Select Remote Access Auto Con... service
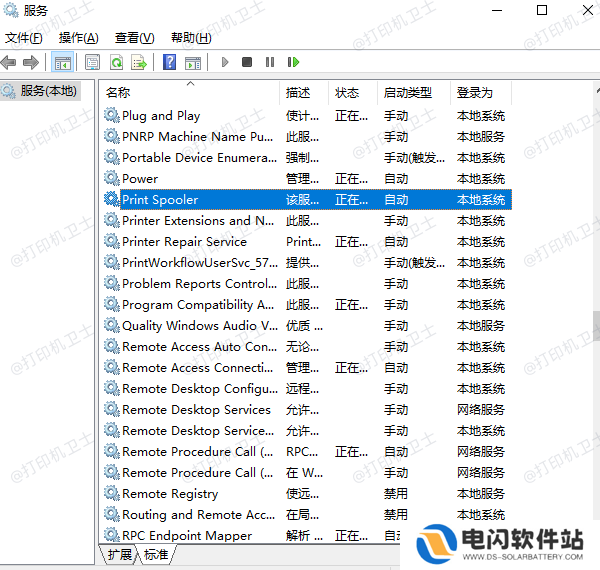Screen dimensions: 600x570 coord(308,347)
